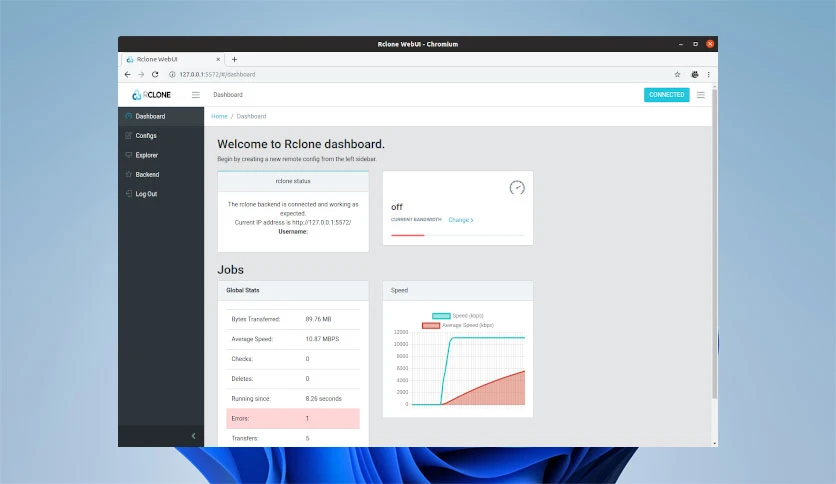Viewport: 836px width, 484px height.
Task: Reload the page
Action: [x=155, y=75]
